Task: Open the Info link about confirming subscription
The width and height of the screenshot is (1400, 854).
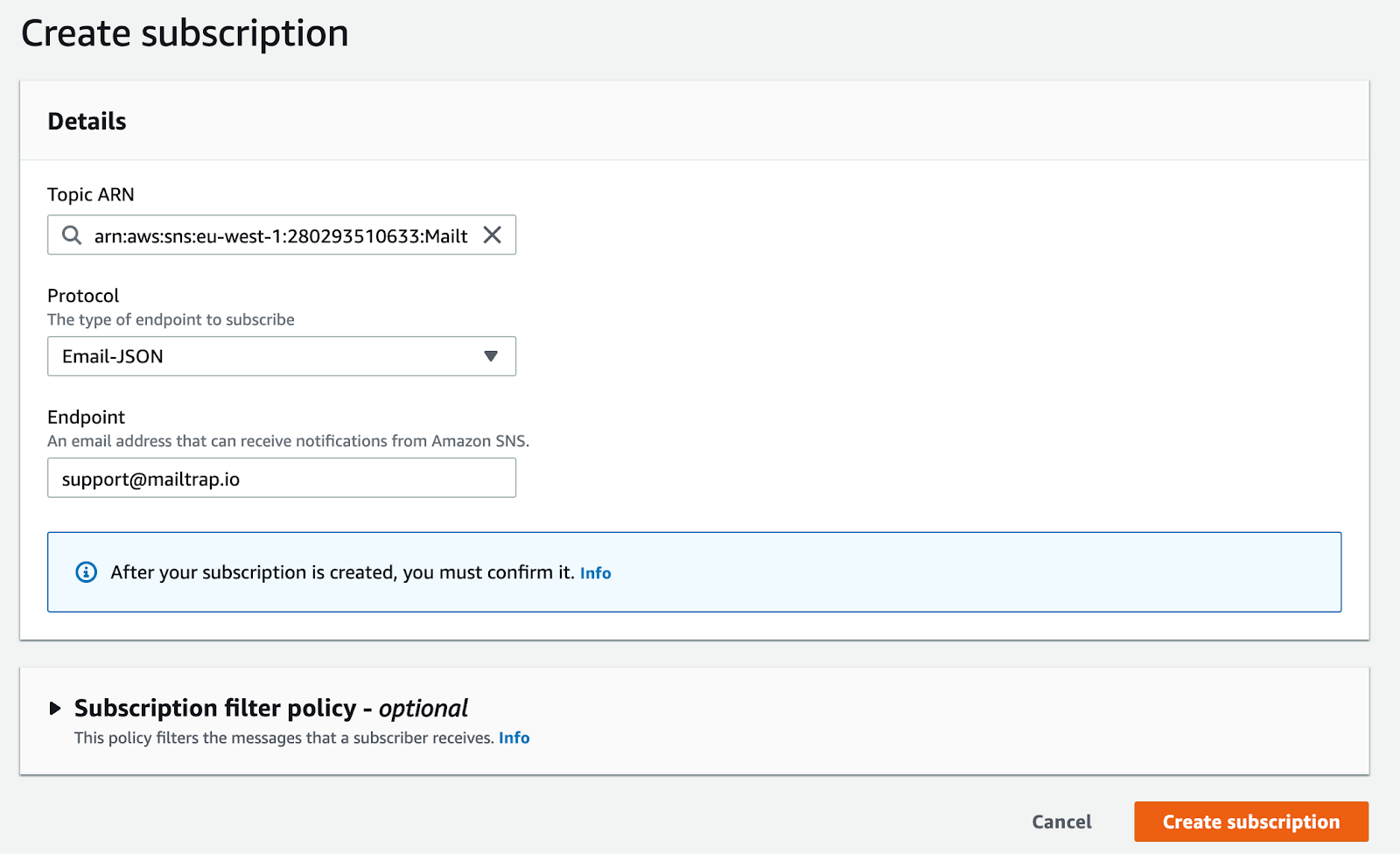Action: point(595,573)
